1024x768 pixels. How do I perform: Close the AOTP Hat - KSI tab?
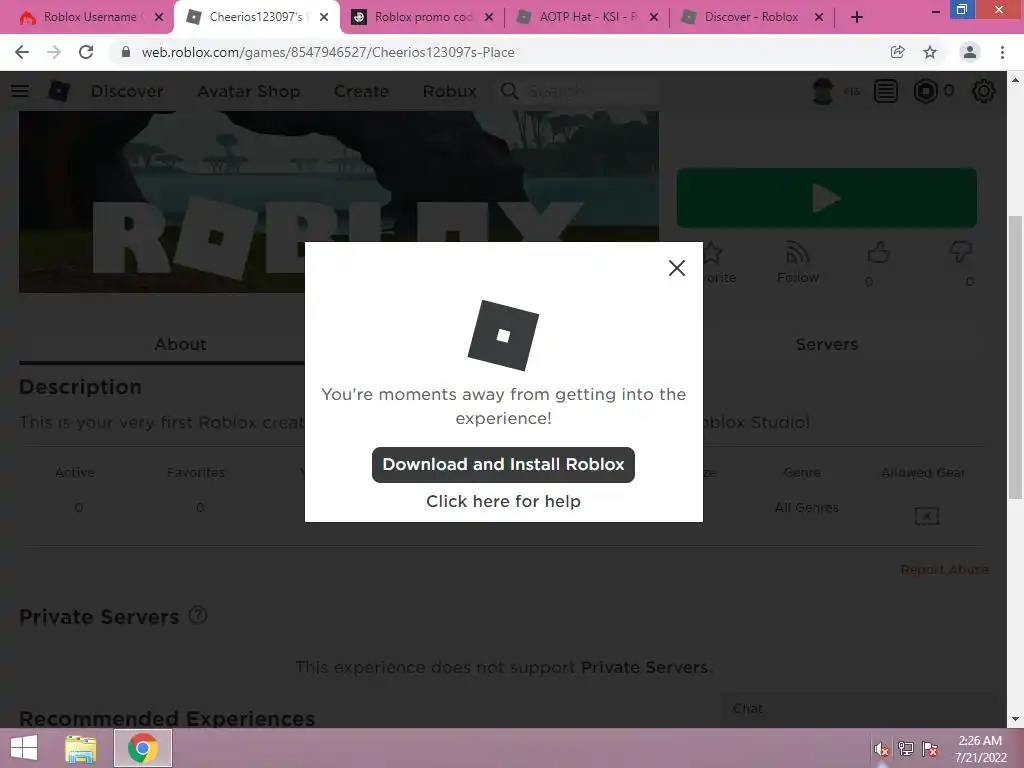tap(654, 18)
